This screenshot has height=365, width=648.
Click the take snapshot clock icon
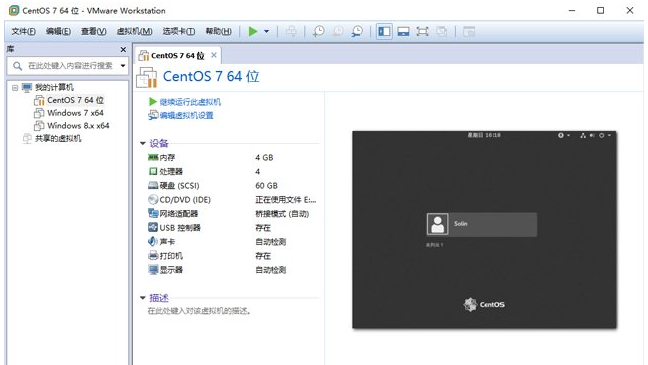pyautogui.click(x=318, y=31)
